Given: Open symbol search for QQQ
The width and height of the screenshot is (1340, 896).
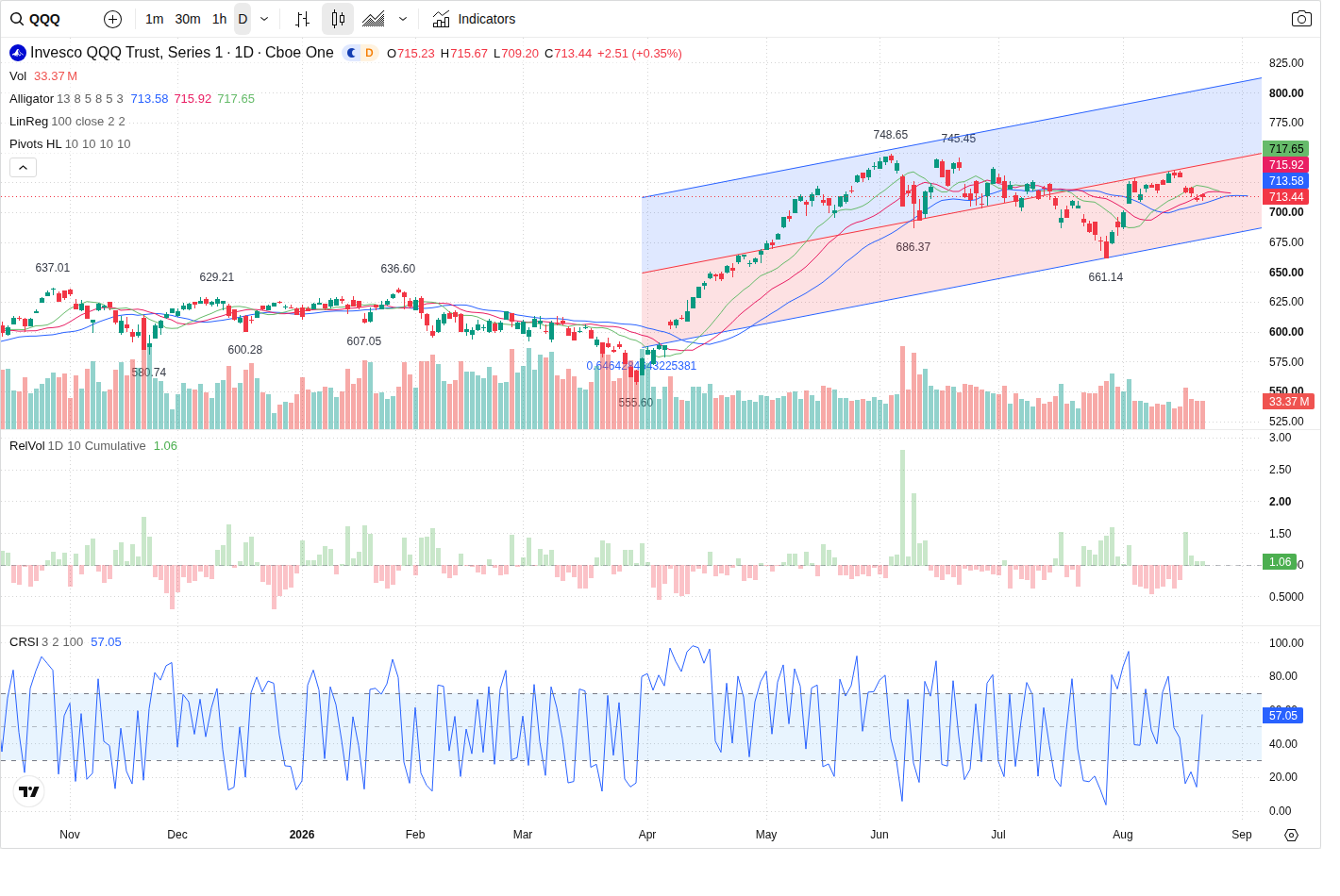Looking at the screenshot, I should [x=36, y=19].
